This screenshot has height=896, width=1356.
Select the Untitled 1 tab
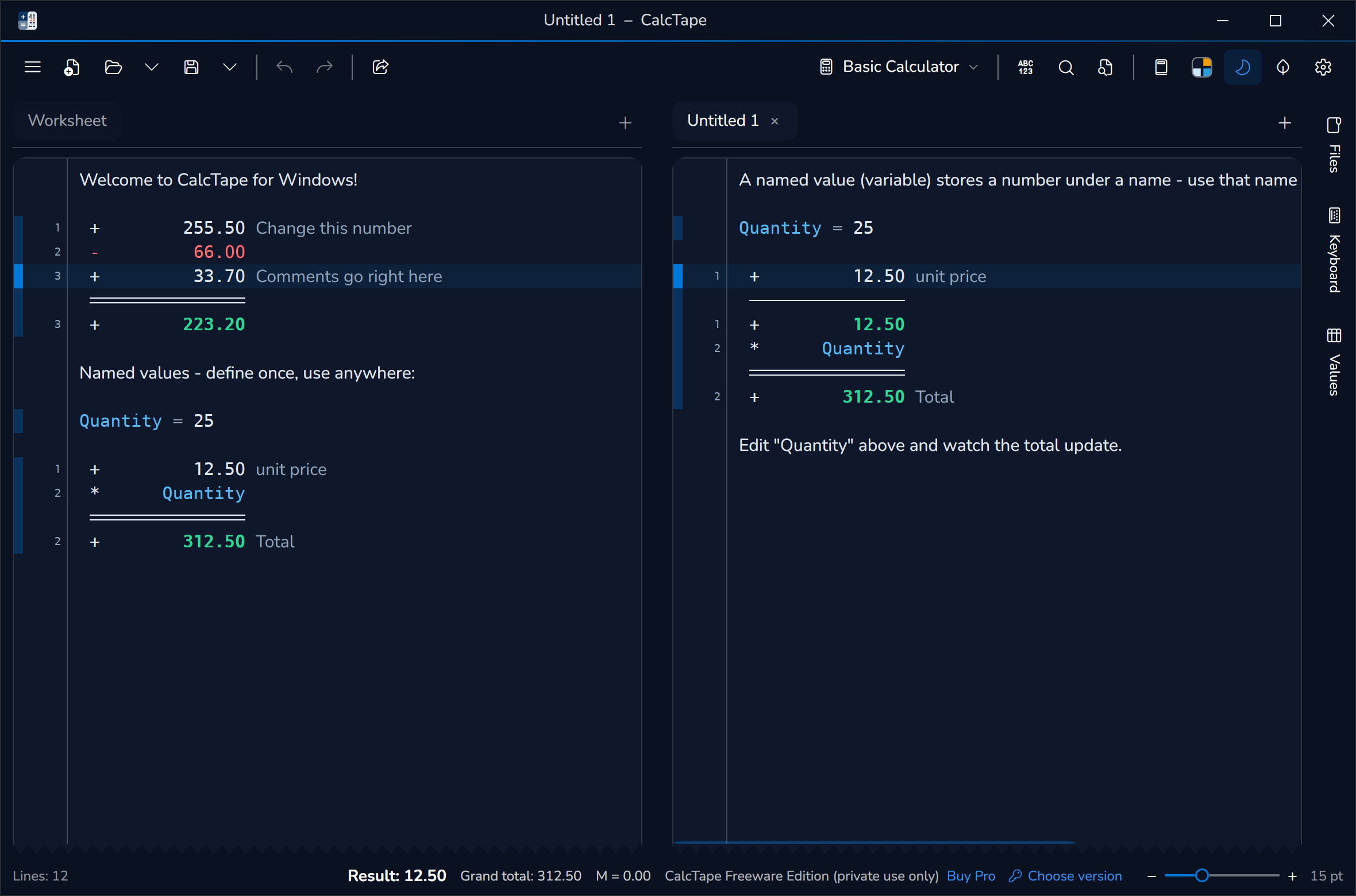point(723,121)
